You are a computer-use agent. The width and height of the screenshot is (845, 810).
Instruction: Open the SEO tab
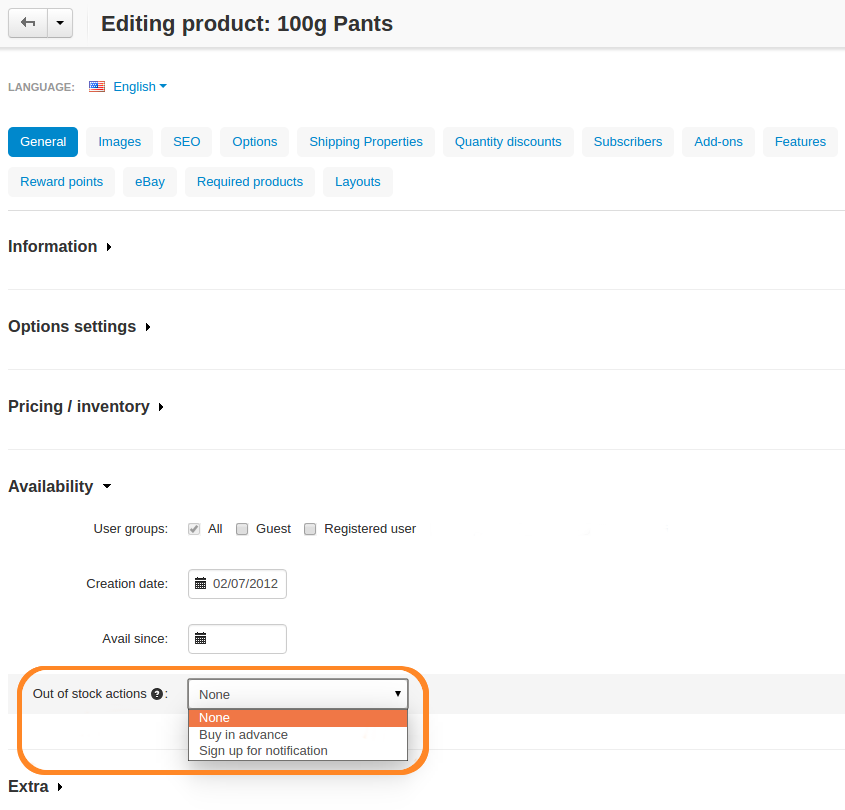point(186,142)
